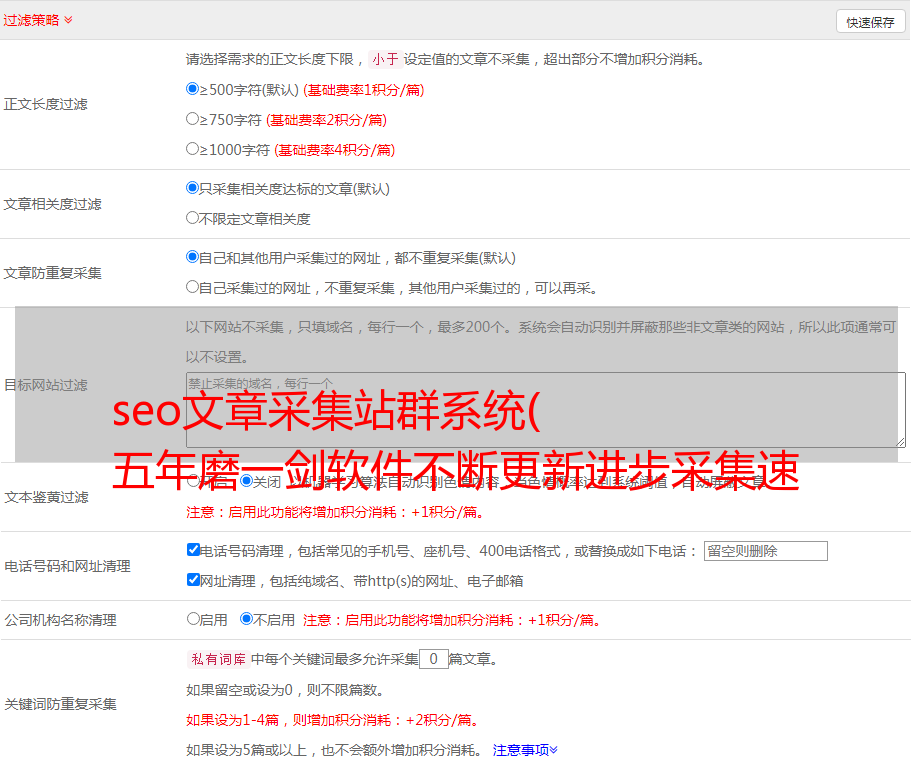Viewport: 912px width, 768px height.
Task: Click the 快速保存 button
Action: [869, 22]
